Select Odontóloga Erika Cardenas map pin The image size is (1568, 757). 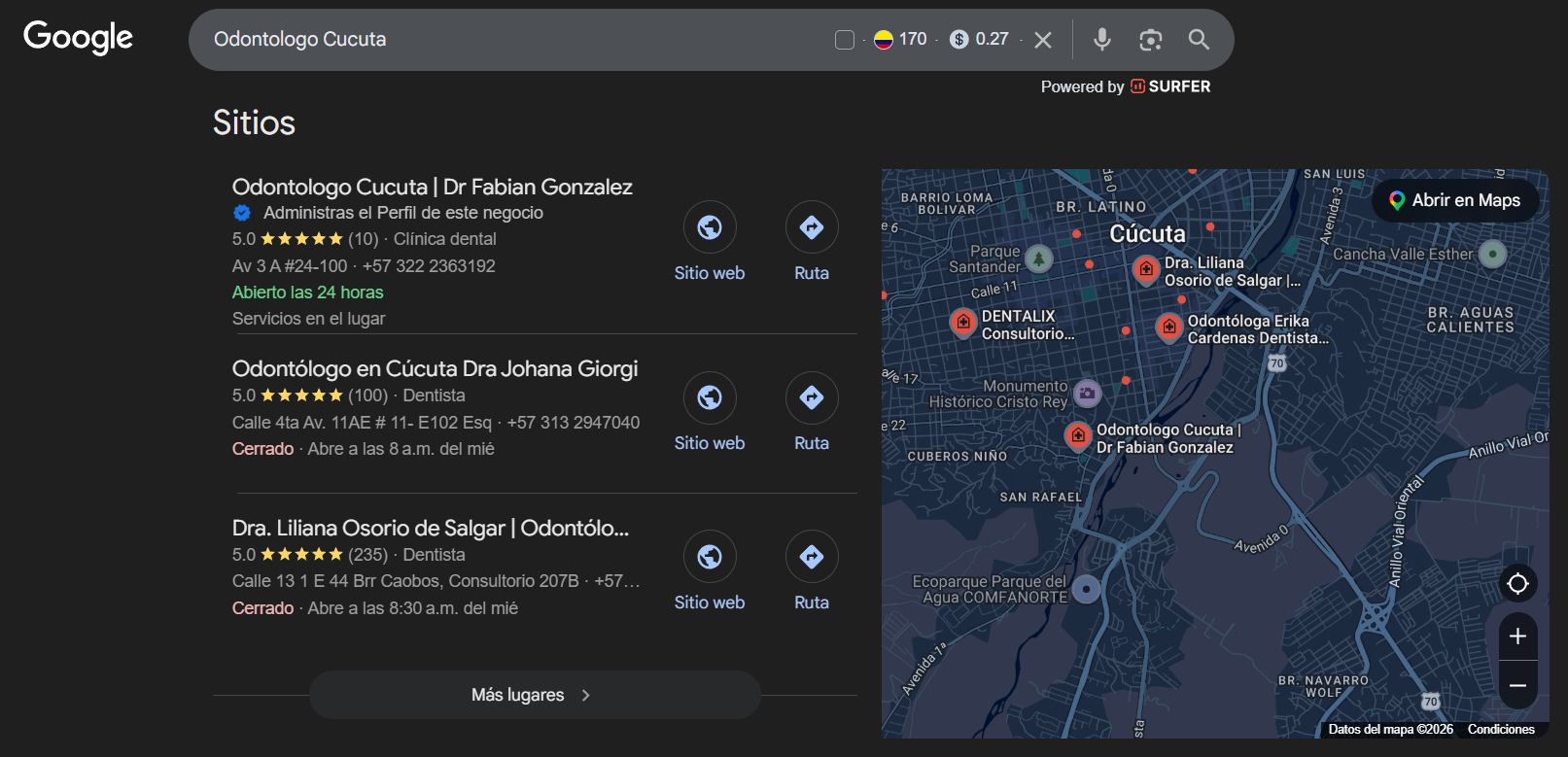(1169, 327)
